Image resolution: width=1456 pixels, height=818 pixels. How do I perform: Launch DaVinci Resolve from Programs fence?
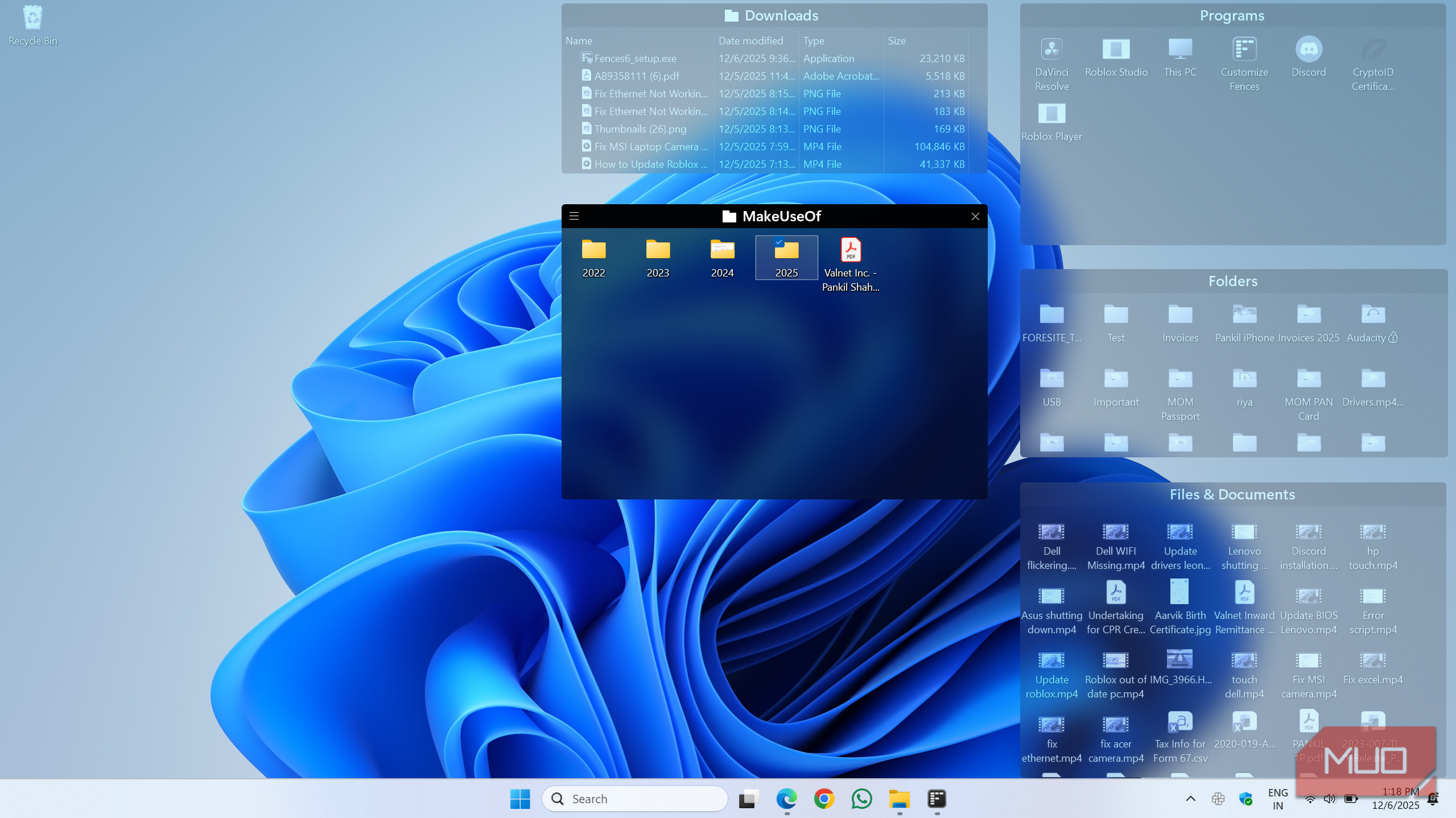(1051, 64)
